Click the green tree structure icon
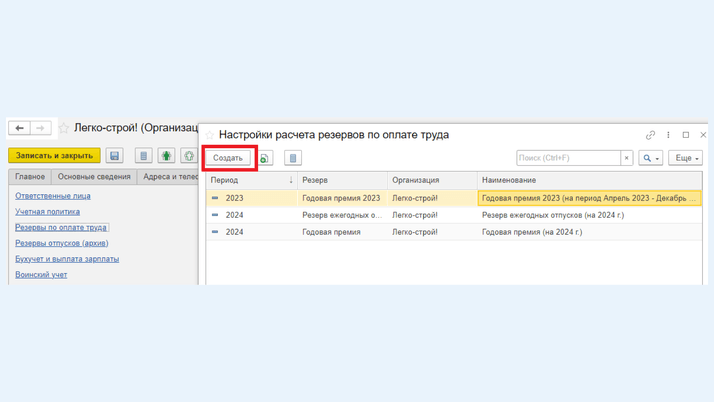 click(166, 156)
